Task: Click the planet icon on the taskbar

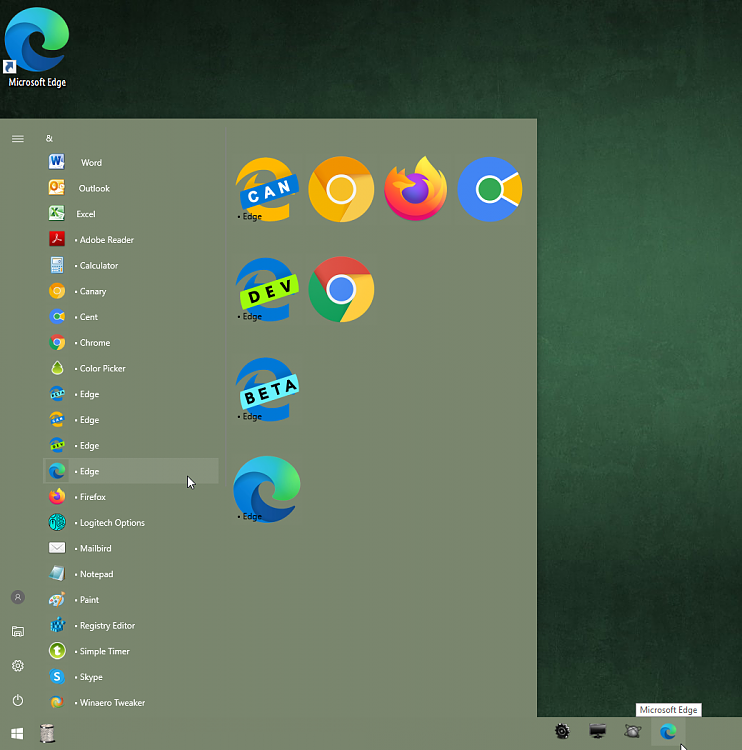Action: tap(633, 731)
